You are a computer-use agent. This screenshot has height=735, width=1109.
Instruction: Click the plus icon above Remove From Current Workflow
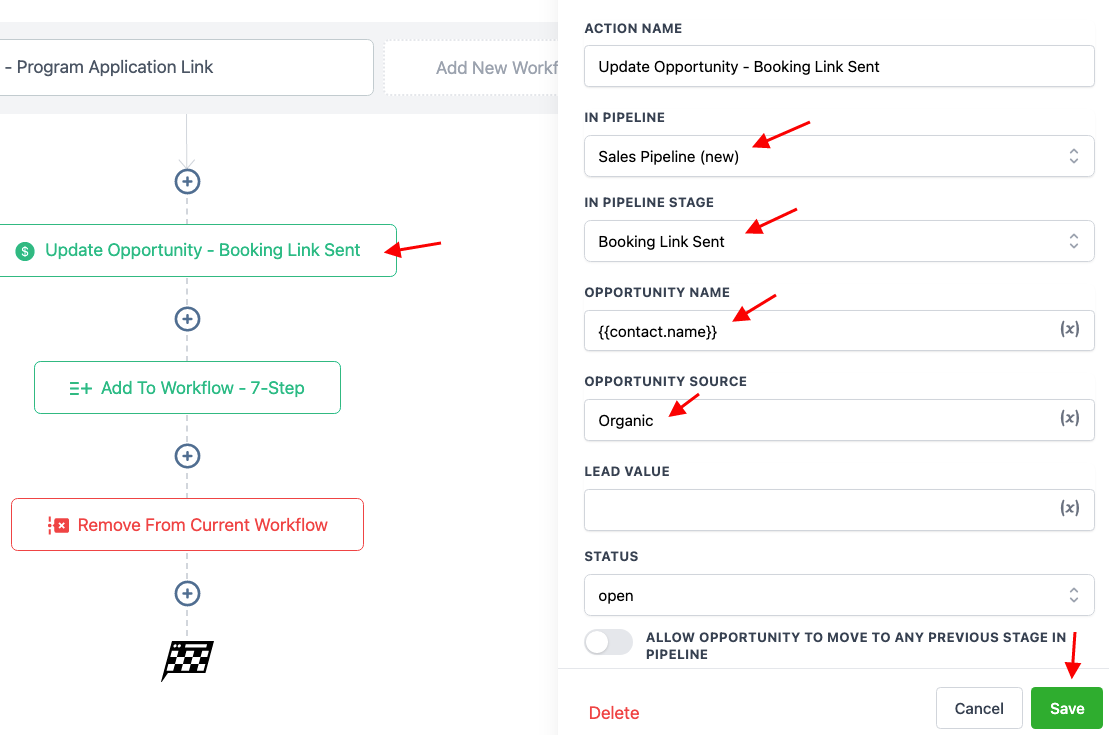coord(187,456)
